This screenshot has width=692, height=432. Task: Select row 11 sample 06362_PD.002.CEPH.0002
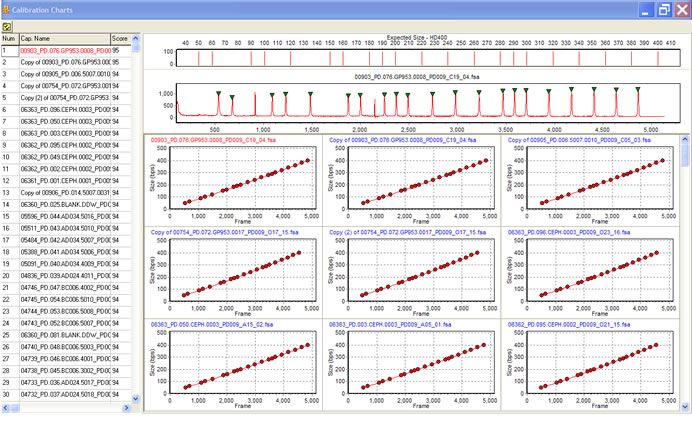pyautogui.click(x=66, y=169)
